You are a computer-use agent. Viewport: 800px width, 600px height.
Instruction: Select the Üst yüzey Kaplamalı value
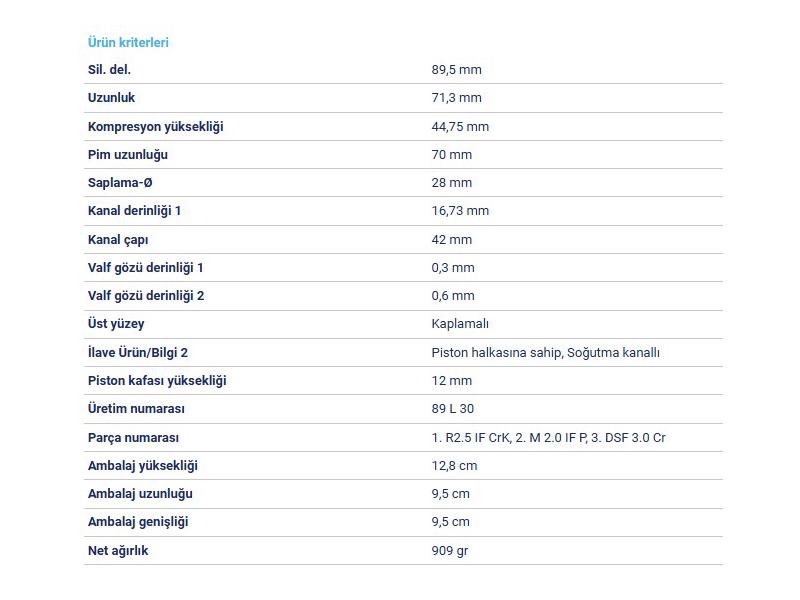(460, 324)
